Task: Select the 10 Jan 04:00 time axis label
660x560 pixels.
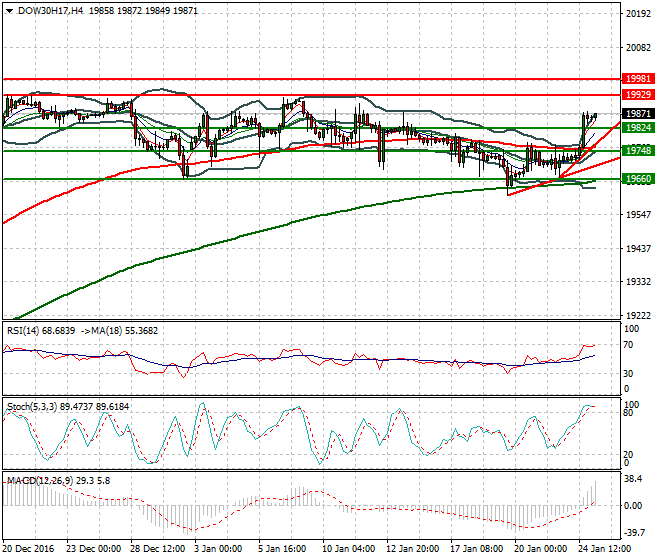Action: [349, 549]
